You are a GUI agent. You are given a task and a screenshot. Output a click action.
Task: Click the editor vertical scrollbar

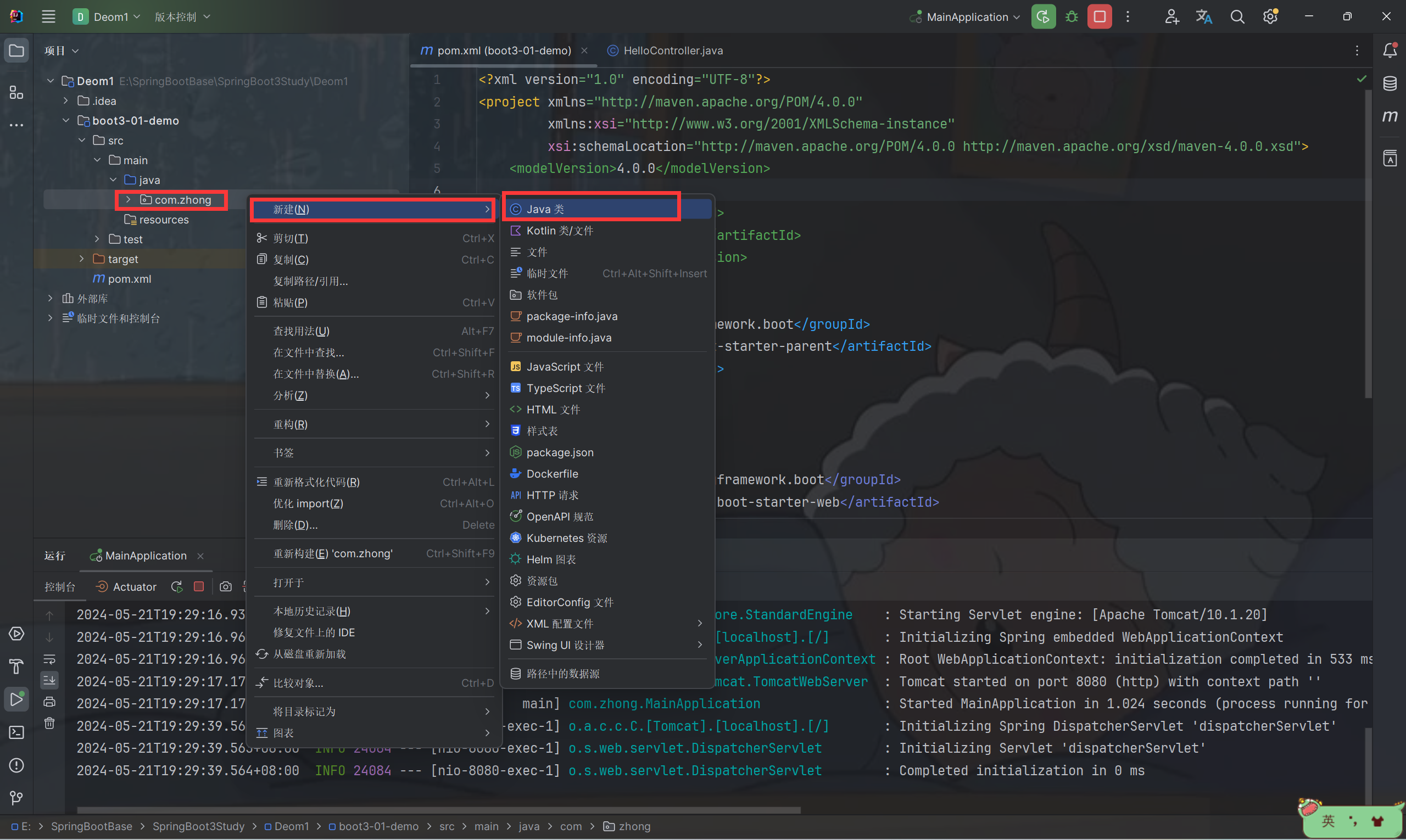click(x=1368, y=243)
